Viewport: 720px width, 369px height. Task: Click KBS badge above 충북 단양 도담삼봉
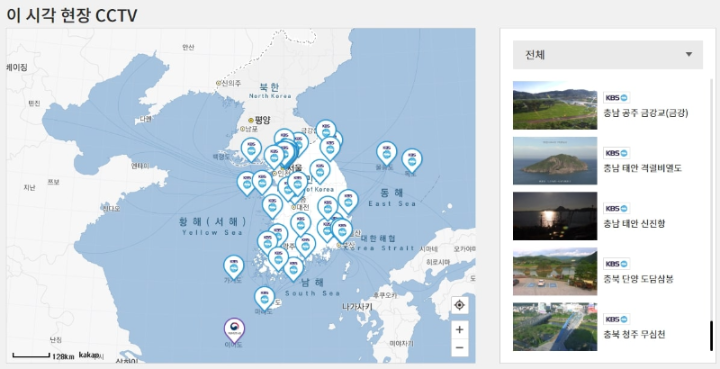pos(616,263)
